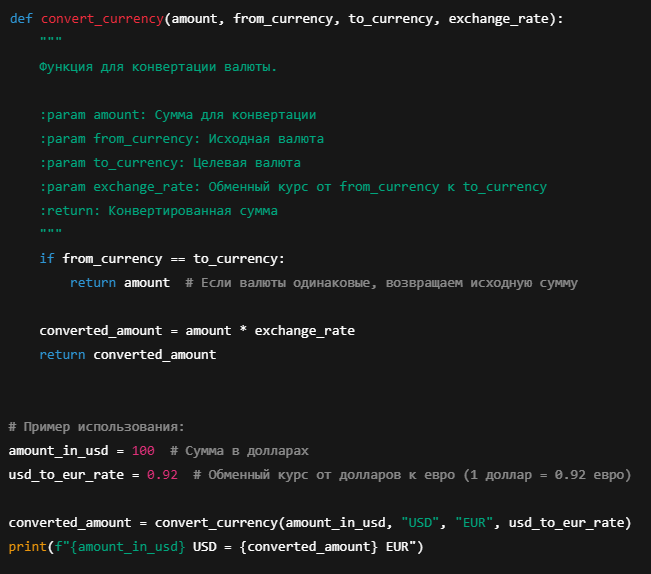Click the 'print' keyword on the last line

(x=27, y=547)
